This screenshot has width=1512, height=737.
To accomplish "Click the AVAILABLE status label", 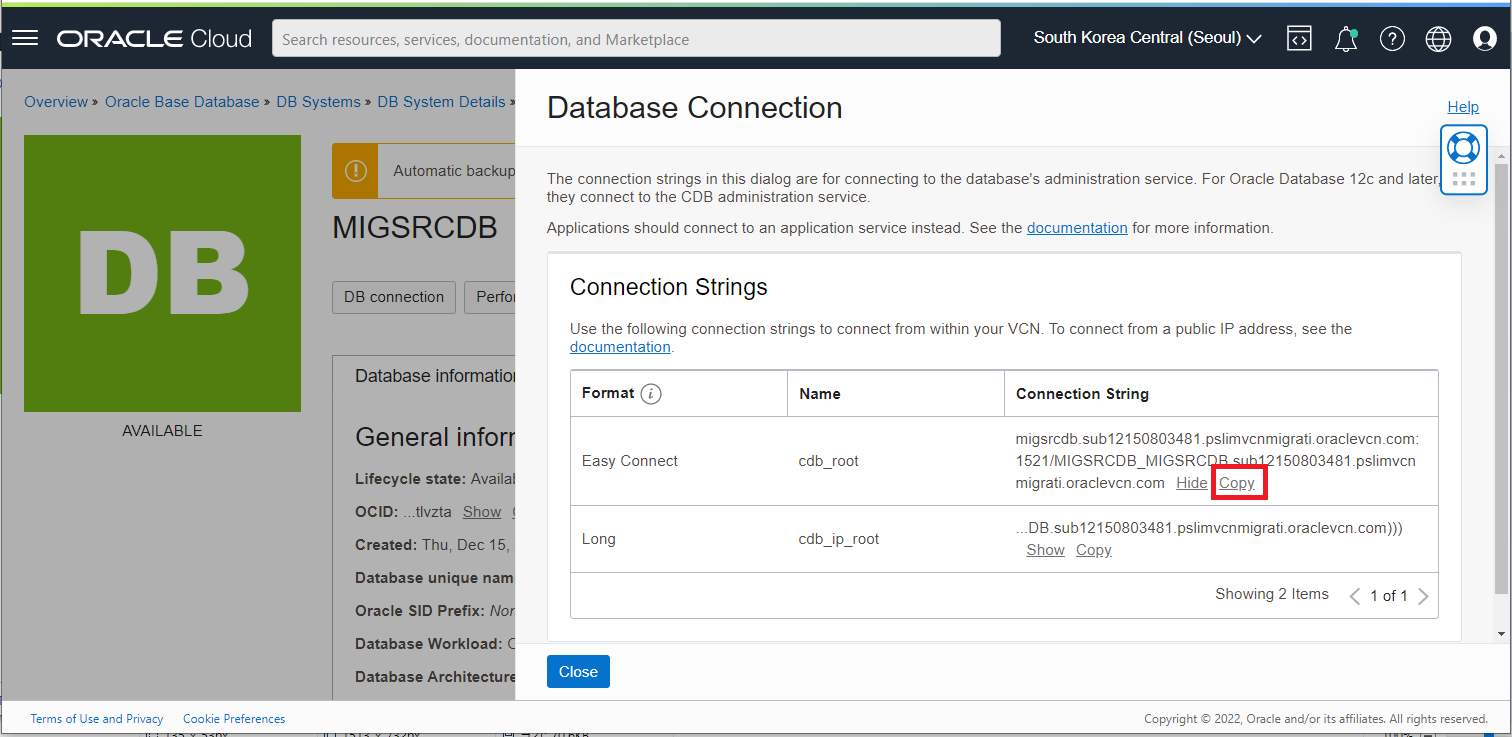I will (x=162, y=431).
